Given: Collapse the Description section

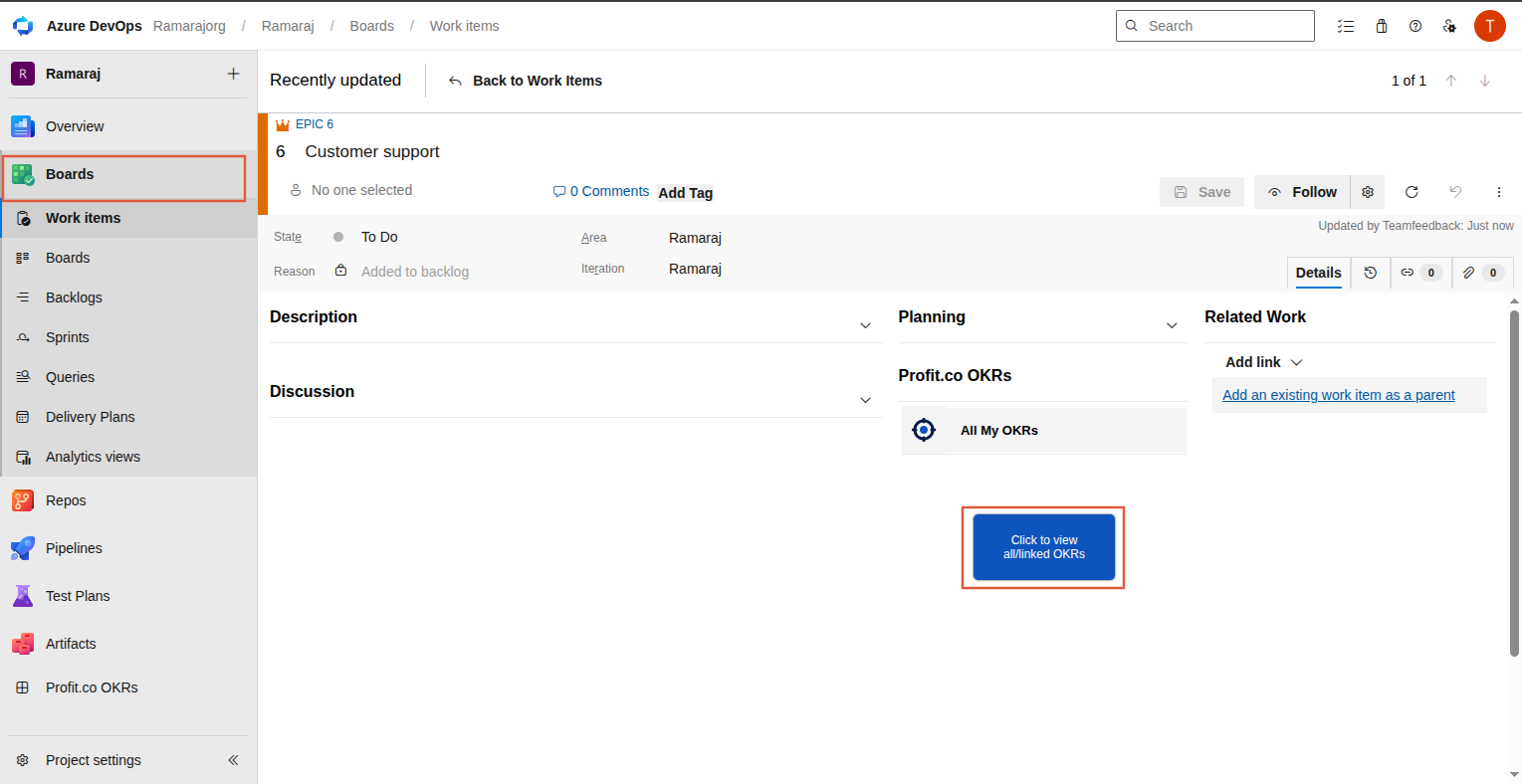Looking at the screenshot, I should click(865, 325).
